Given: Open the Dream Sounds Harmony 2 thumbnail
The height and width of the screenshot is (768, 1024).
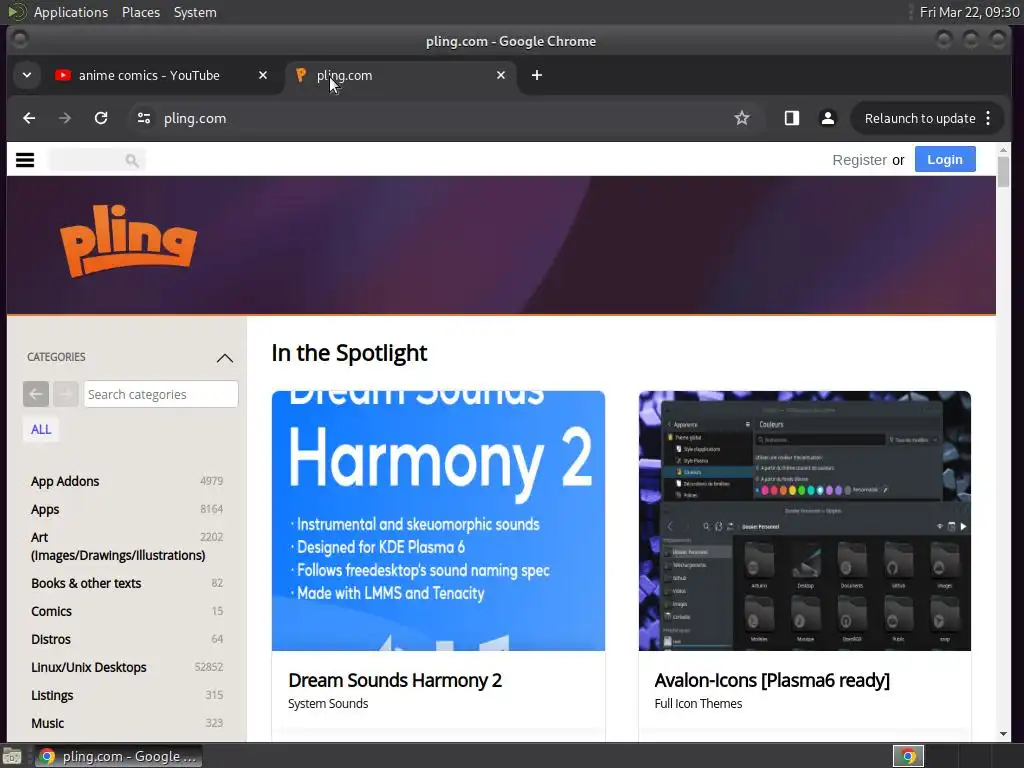Looking at the screenshot, I should click(x=438, y=520).
